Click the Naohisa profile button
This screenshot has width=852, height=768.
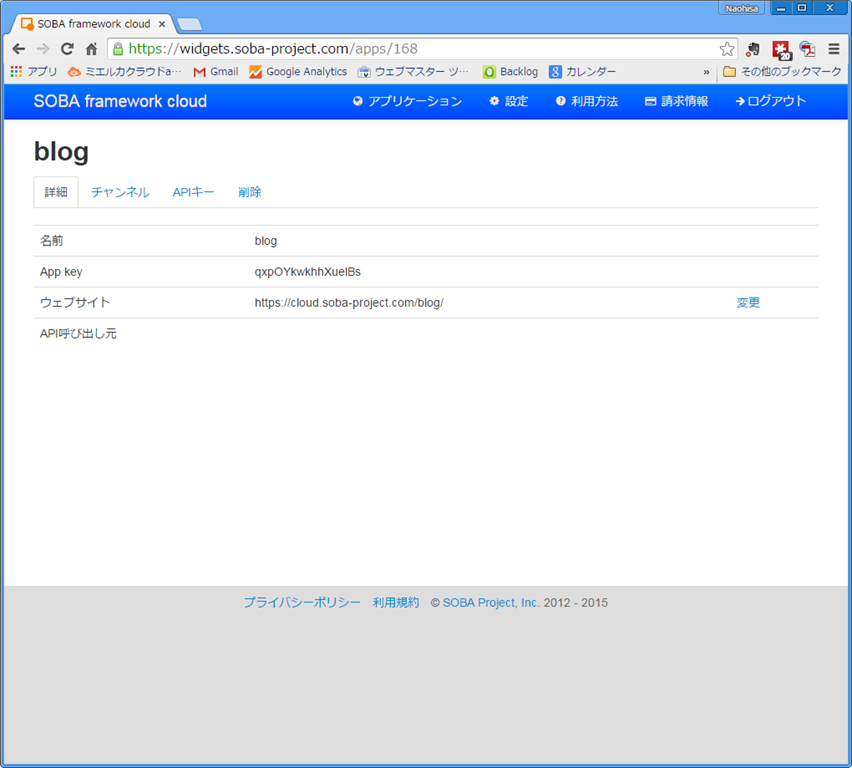click(741, 8)
